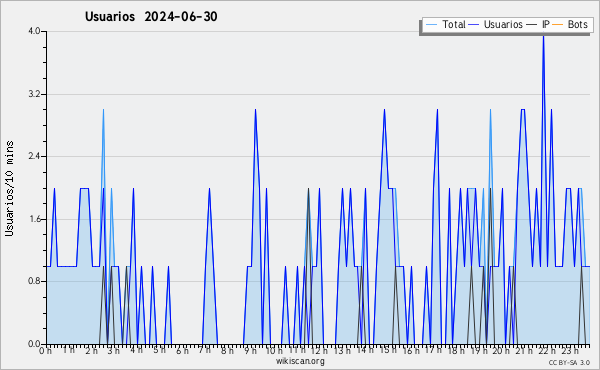Screen dimensions: 600x370
Task: Click the y-axis value 2.4
Action: (x=34, y=156)
